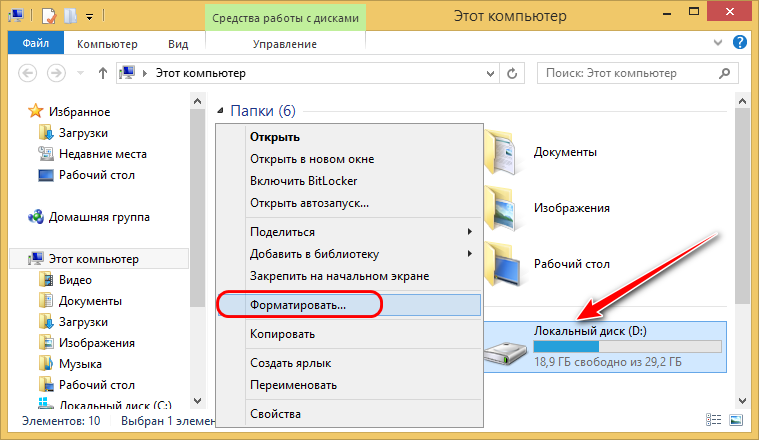Open recent locations dropdown arrow
Screen dimensions: 759x440
tap(80, 74)
